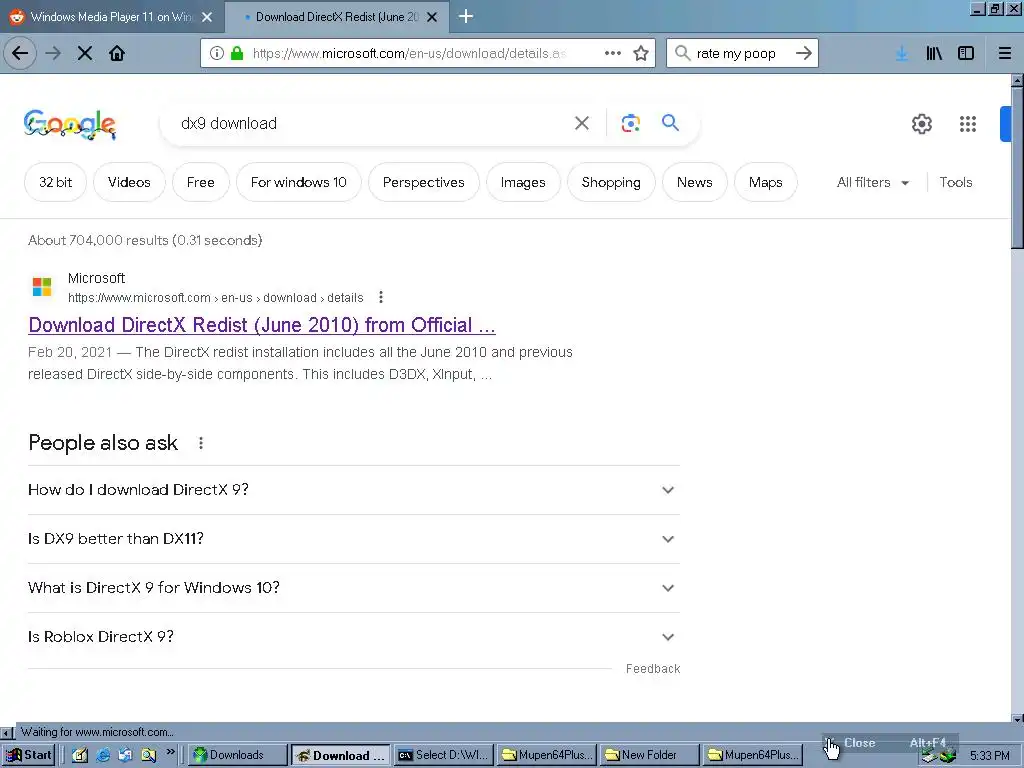This screenshot has width=1024, height=768.
Task: Switch to News results
Action: pyautogui.click(x=695, y=182)
